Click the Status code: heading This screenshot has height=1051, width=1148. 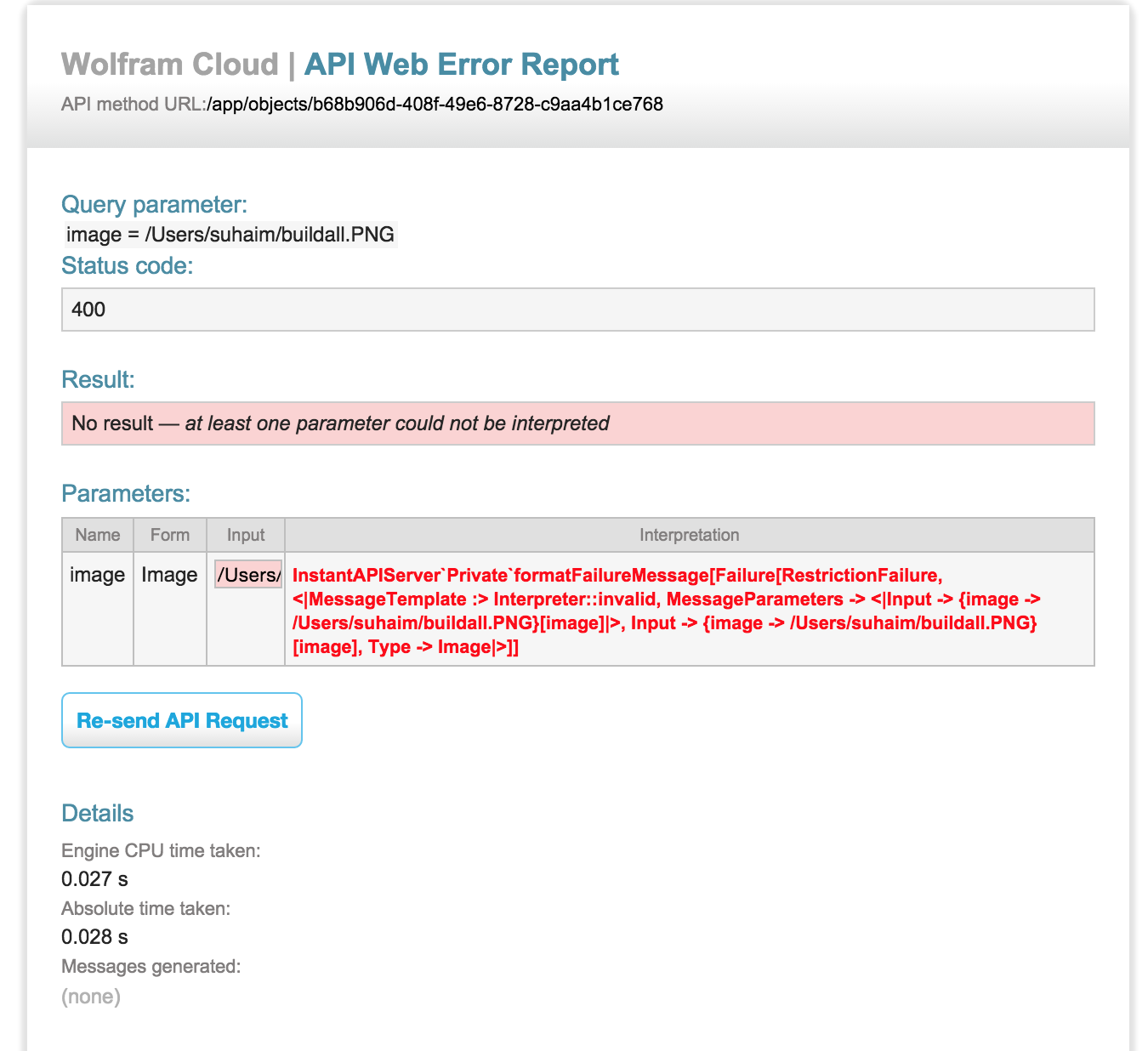click(x=128, y=266)
